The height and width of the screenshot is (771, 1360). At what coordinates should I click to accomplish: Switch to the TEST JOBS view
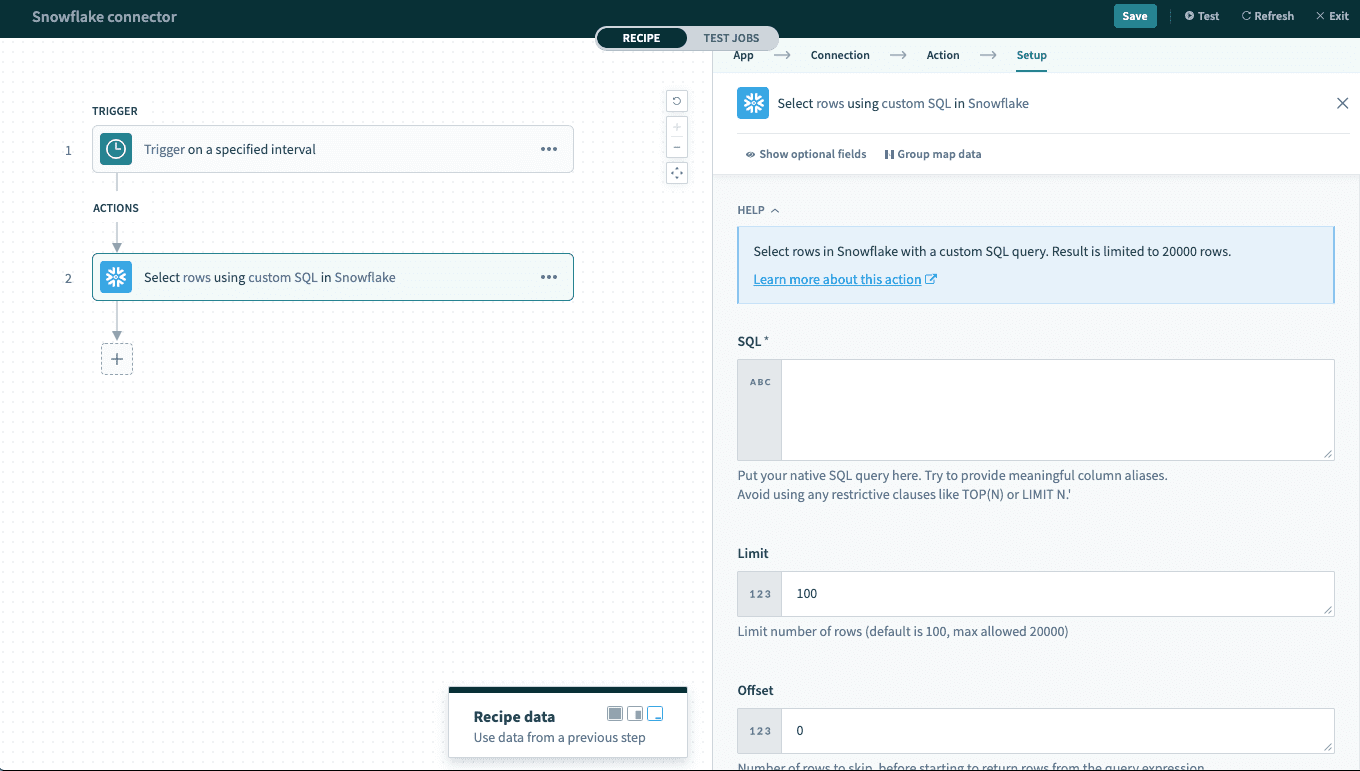click(x=731, y=38)
